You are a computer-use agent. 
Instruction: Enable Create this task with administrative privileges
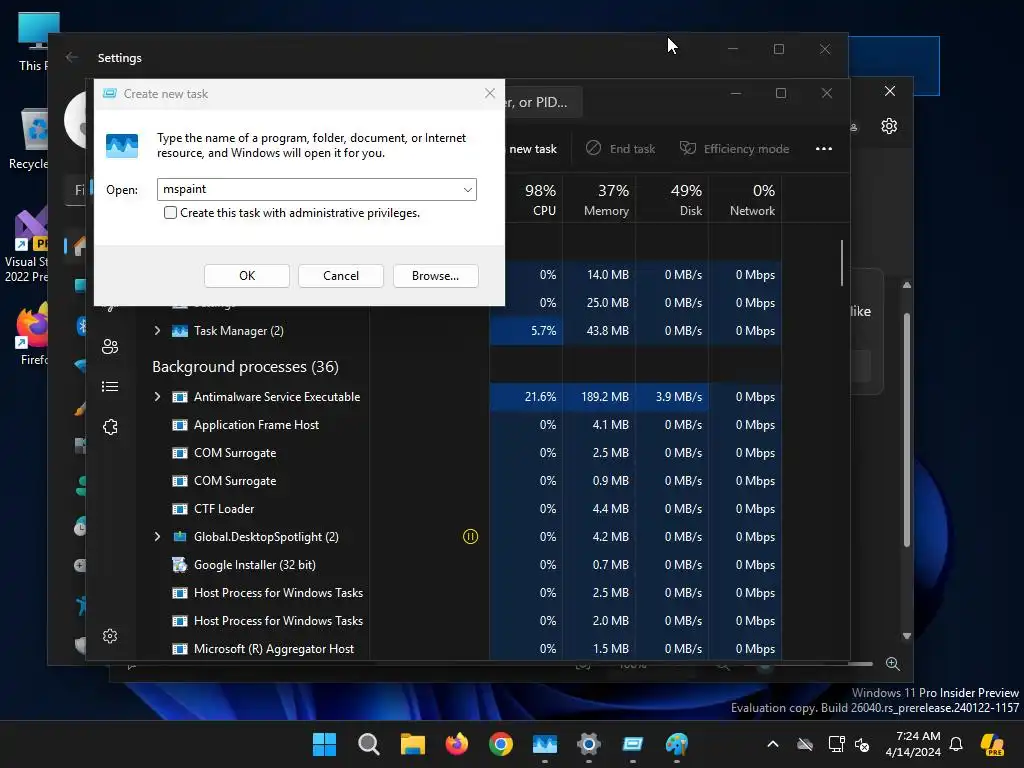(170, 213)
